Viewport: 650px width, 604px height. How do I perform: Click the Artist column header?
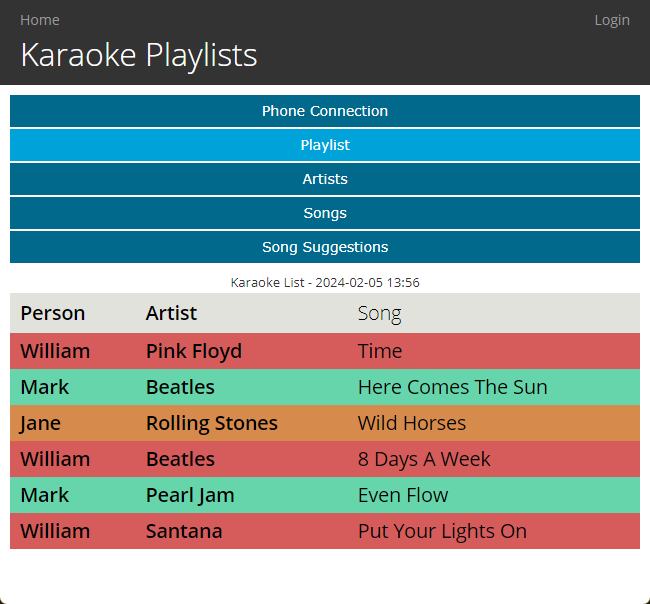point(171,313)
